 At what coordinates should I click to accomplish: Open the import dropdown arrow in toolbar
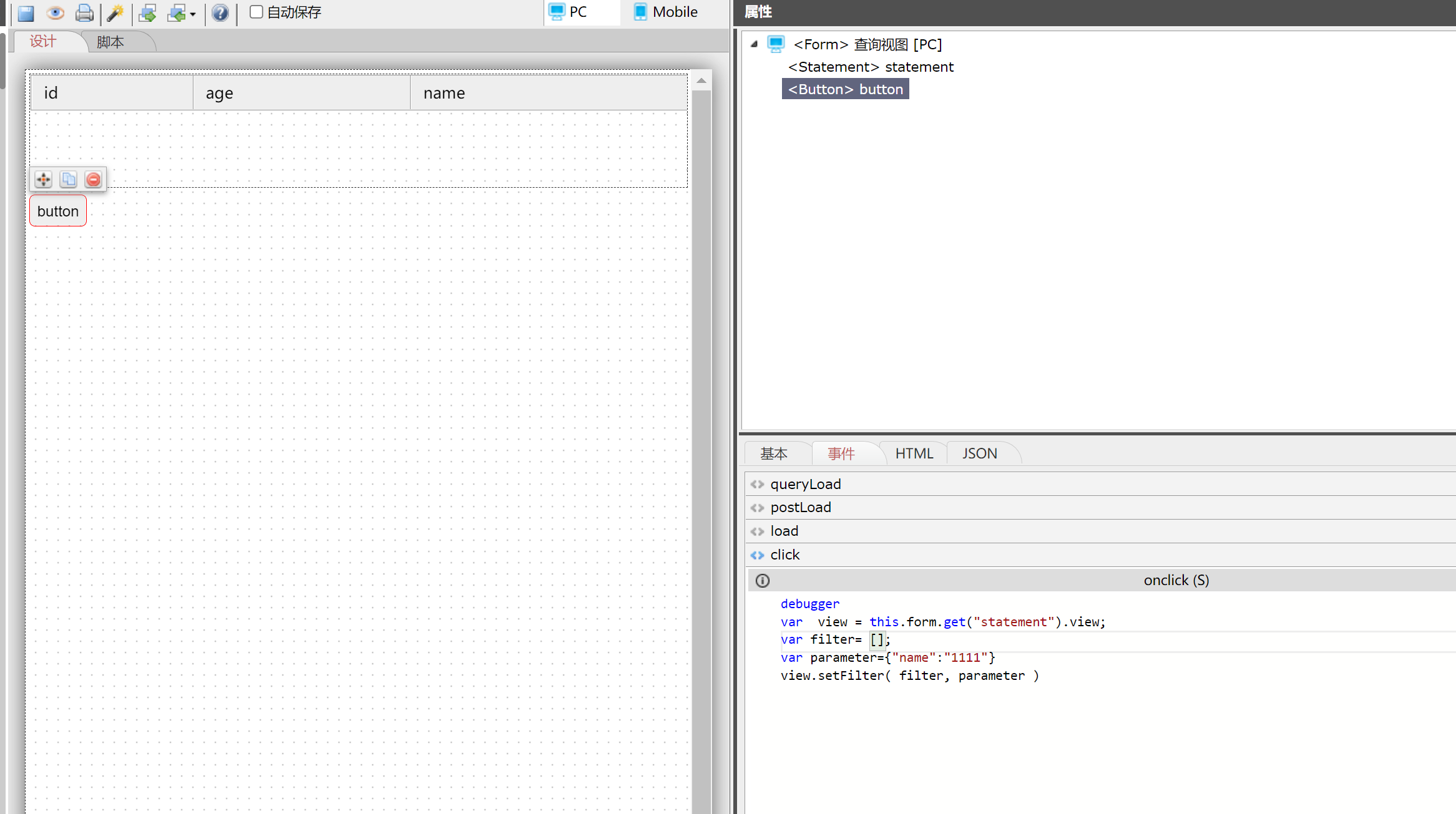(x=193, y=14)
